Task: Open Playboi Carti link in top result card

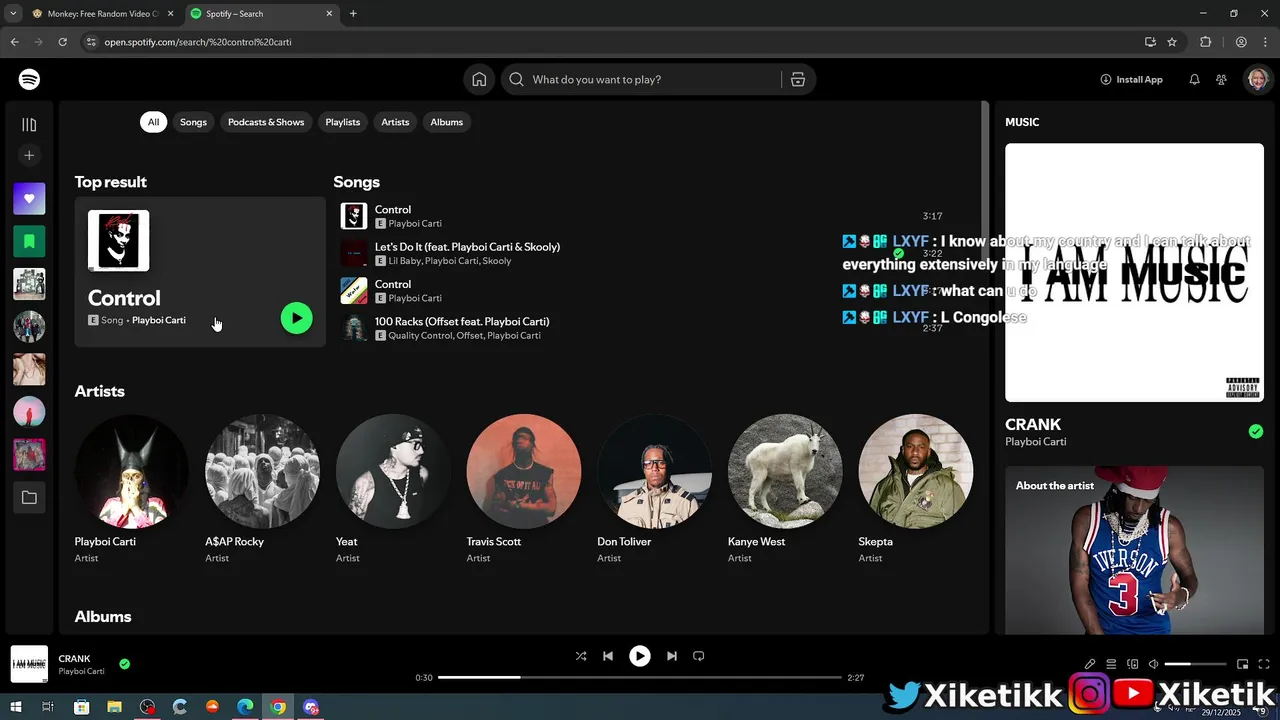Action: point(159,320)
